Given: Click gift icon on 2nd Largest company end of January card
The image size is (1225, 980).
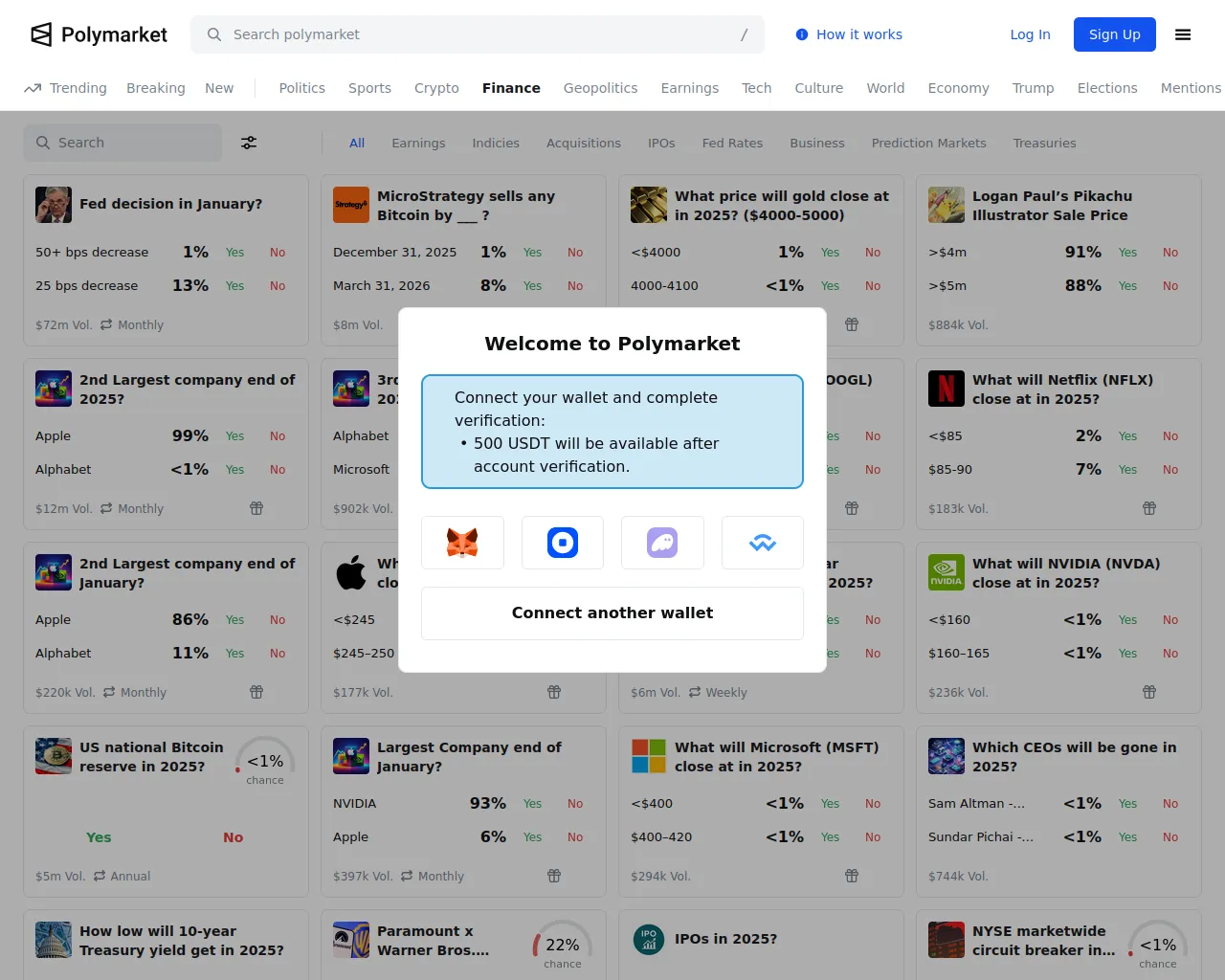Looking at the screenshot, I should 256,692.
